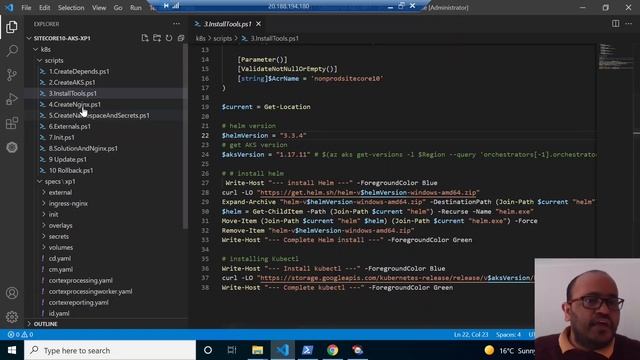The height and width of the screenshot is (360, 640).
Task: Open 4.CreateNginx.ps1 file
Action: (x=75, y=104)
